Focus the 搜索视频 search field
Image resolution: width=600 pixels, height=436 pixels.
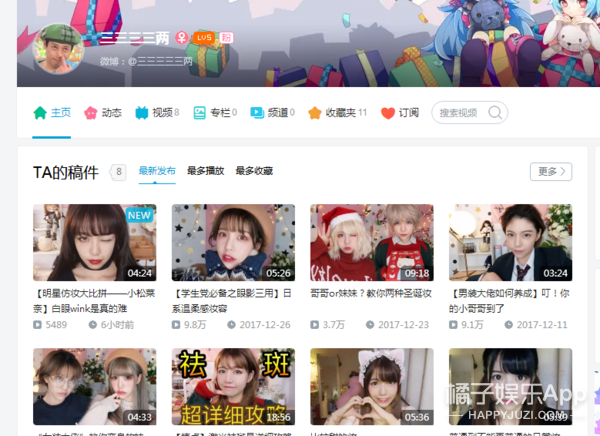coord(470,113)
